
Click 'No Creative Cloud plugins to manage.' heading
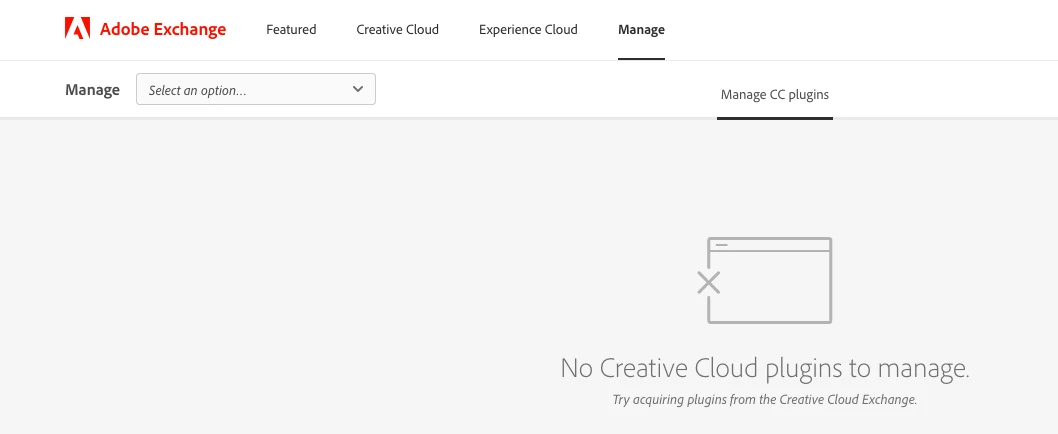(x=764, y=369)
